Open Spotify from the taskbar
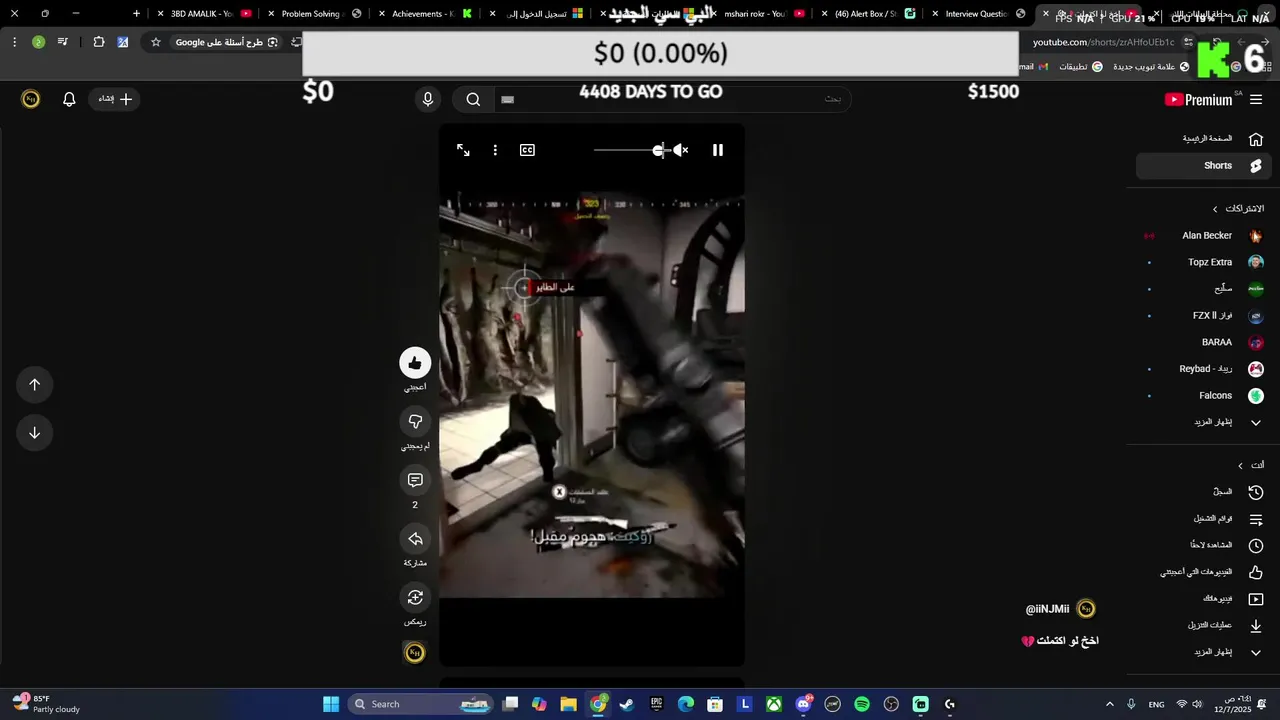 tap(862, 704)
